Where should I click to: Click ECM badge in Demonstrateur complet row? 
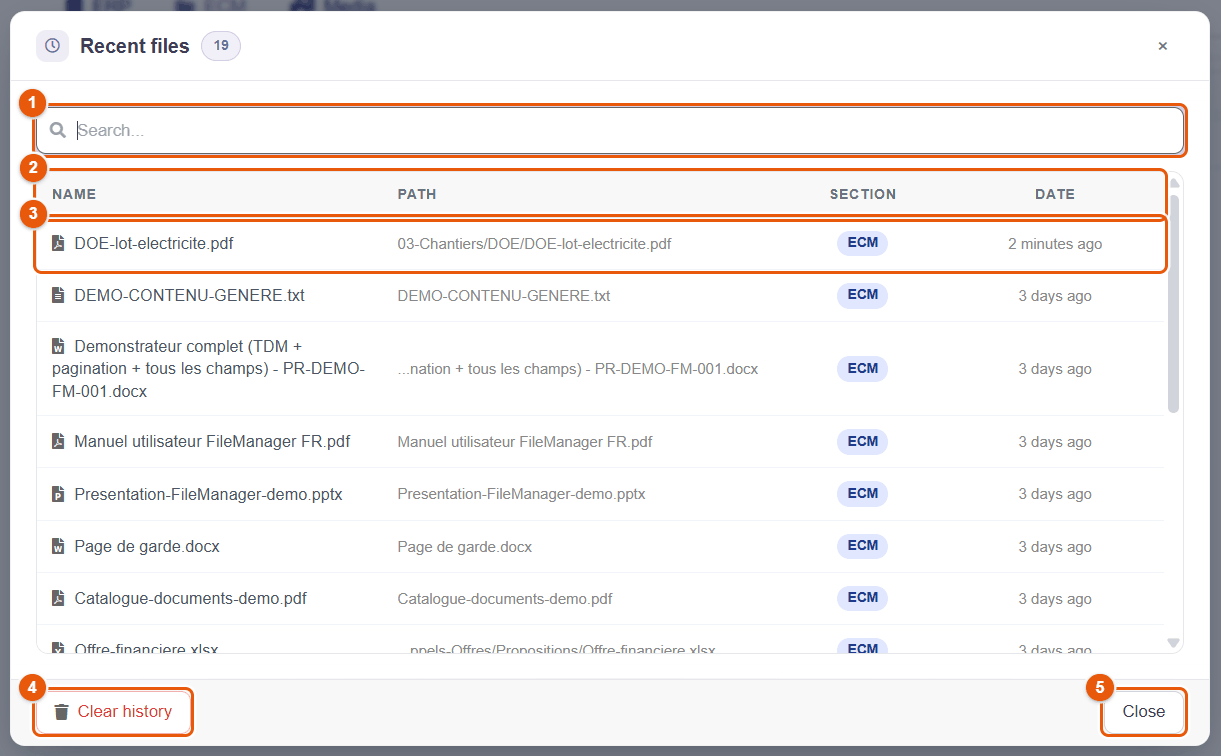click(862, 369)
